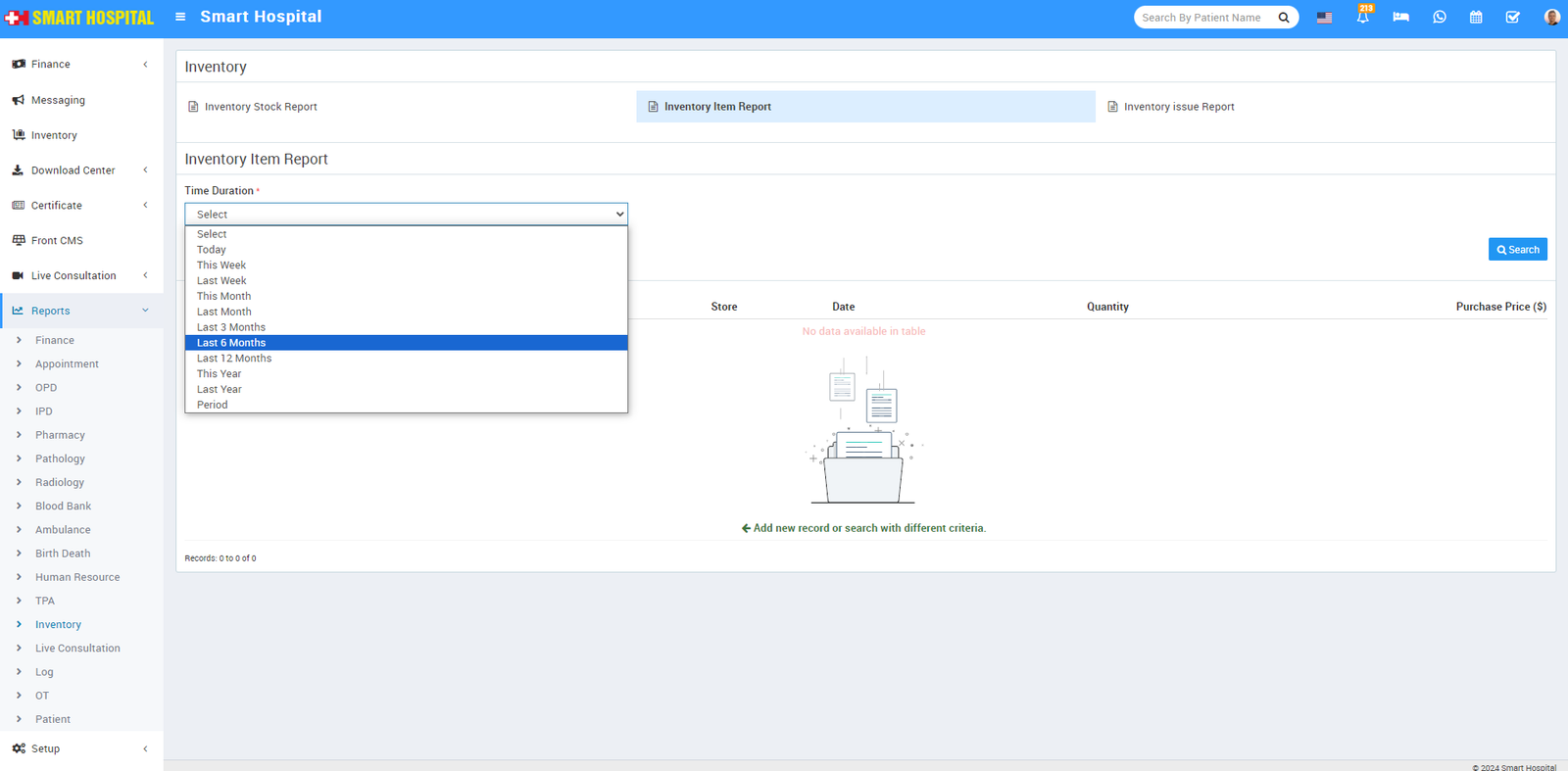Click the US flag language icon
This screenshot has width=1568, height=771.
click(x=1324, y=18)
